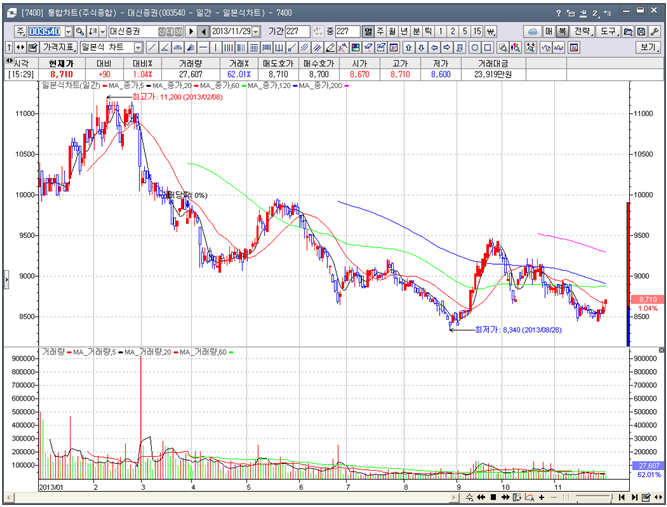Click the chart edit notepad icon near 가격지표

tap(33, 47)
